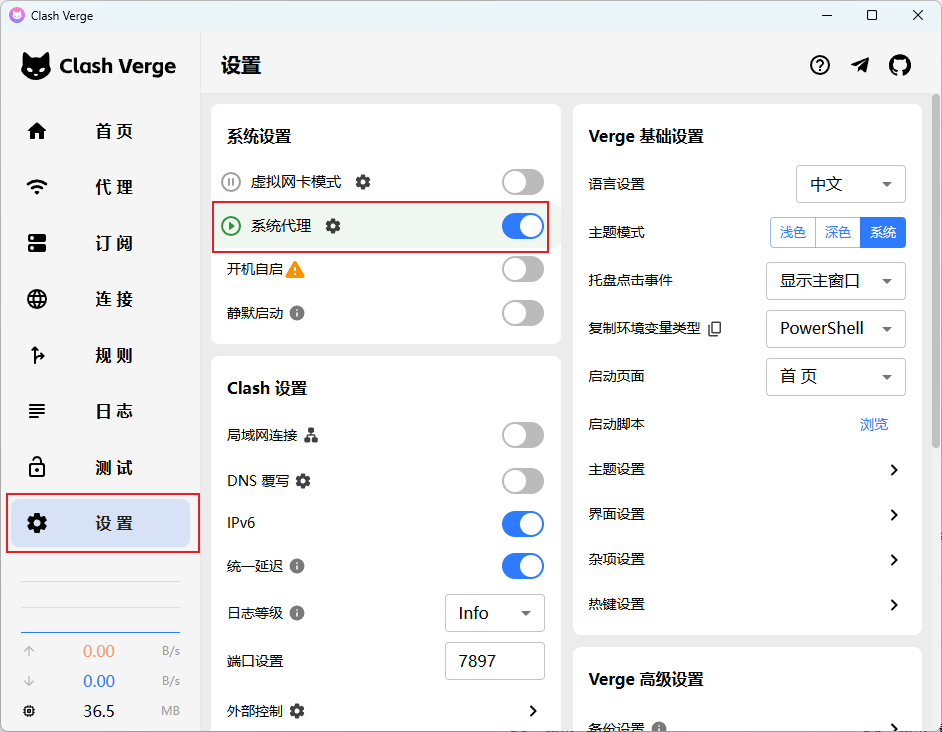Open the 语言设置 dropdown showing 中文
The image size is (942, 732).
click(850, 184)
